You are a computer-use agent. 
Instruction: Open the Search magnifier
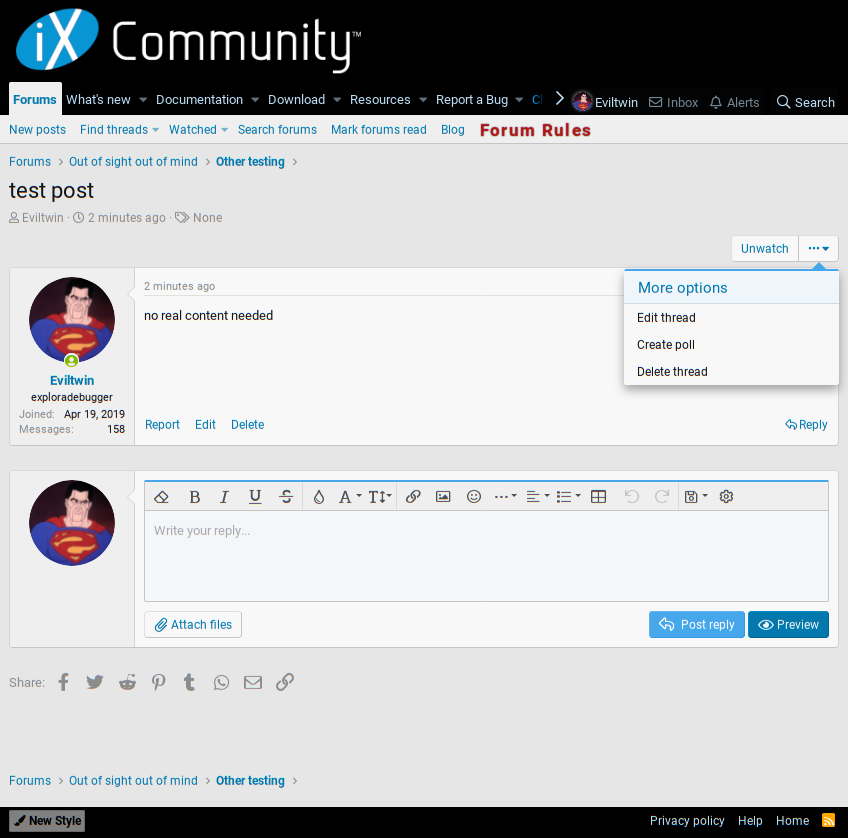click(x=806, y=102)
